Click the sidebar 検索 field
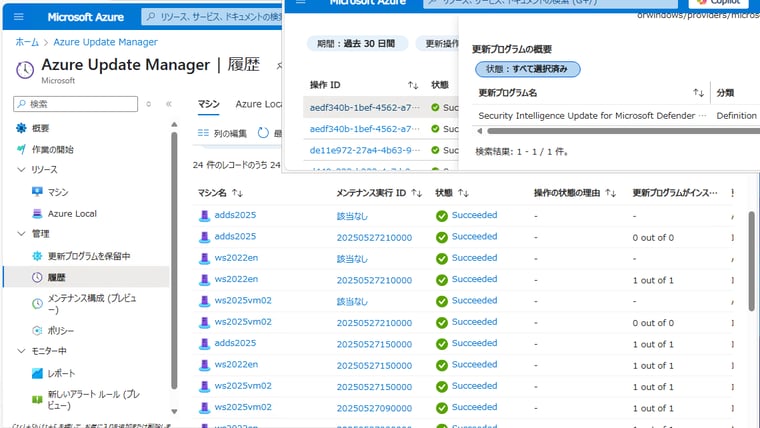Image resolution: width=760 pixels, height=428 pixels. [x=76, y=104]
